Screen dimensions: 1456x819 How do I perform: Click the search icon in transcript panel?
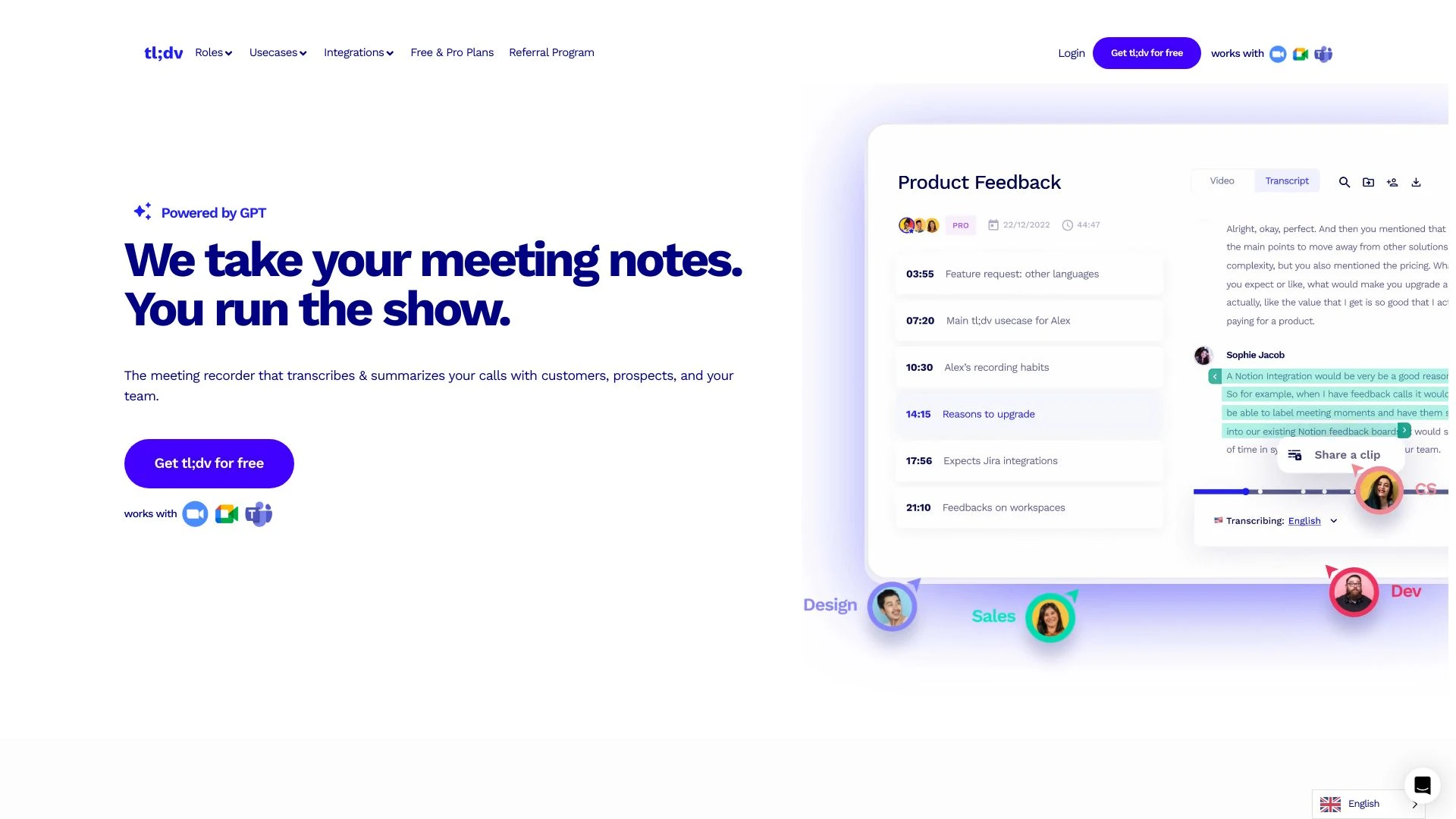coord(1344,181)
